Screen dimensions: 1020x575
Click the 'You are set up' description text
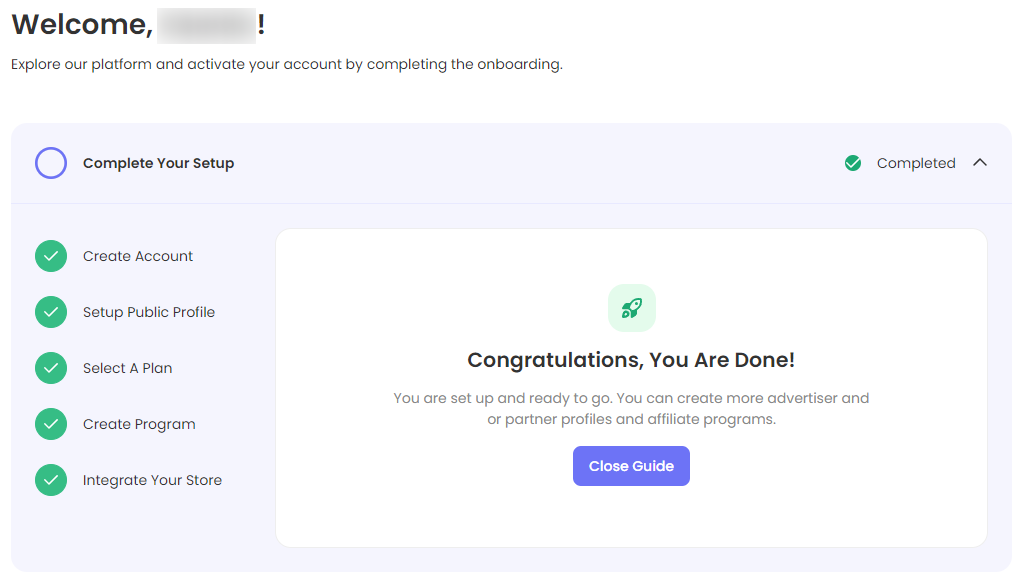[631, 409]
